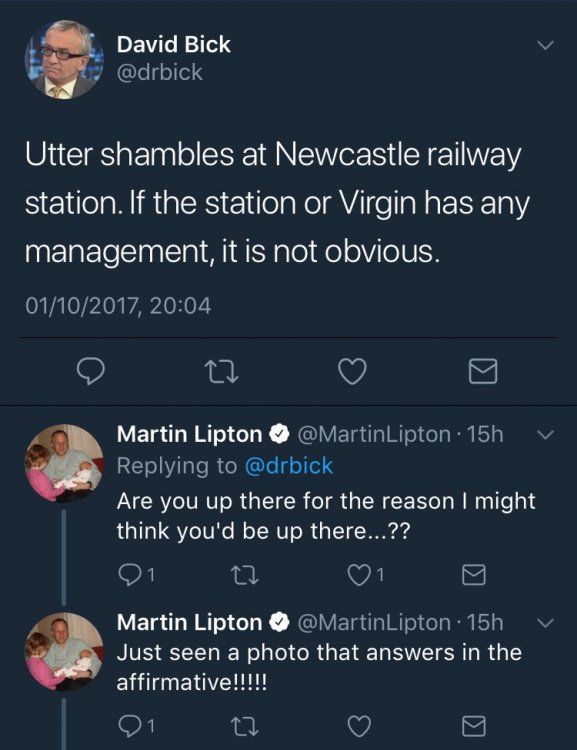This screenshot has height=750, width=577.
Task: Expand menu chevron on second Martin Lipton reply
Action: (x=545, y=623)
